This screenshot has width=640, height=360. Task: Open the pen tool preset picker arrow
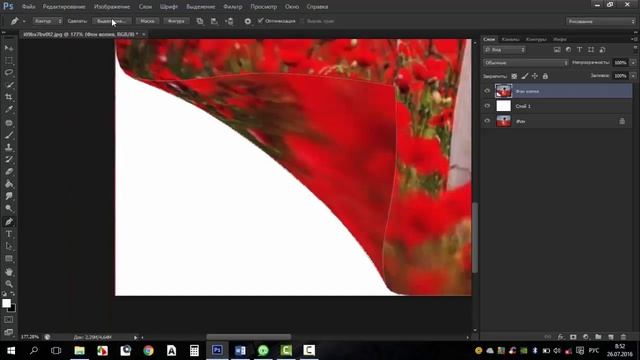pyautogui.click(x=24, y=21)
